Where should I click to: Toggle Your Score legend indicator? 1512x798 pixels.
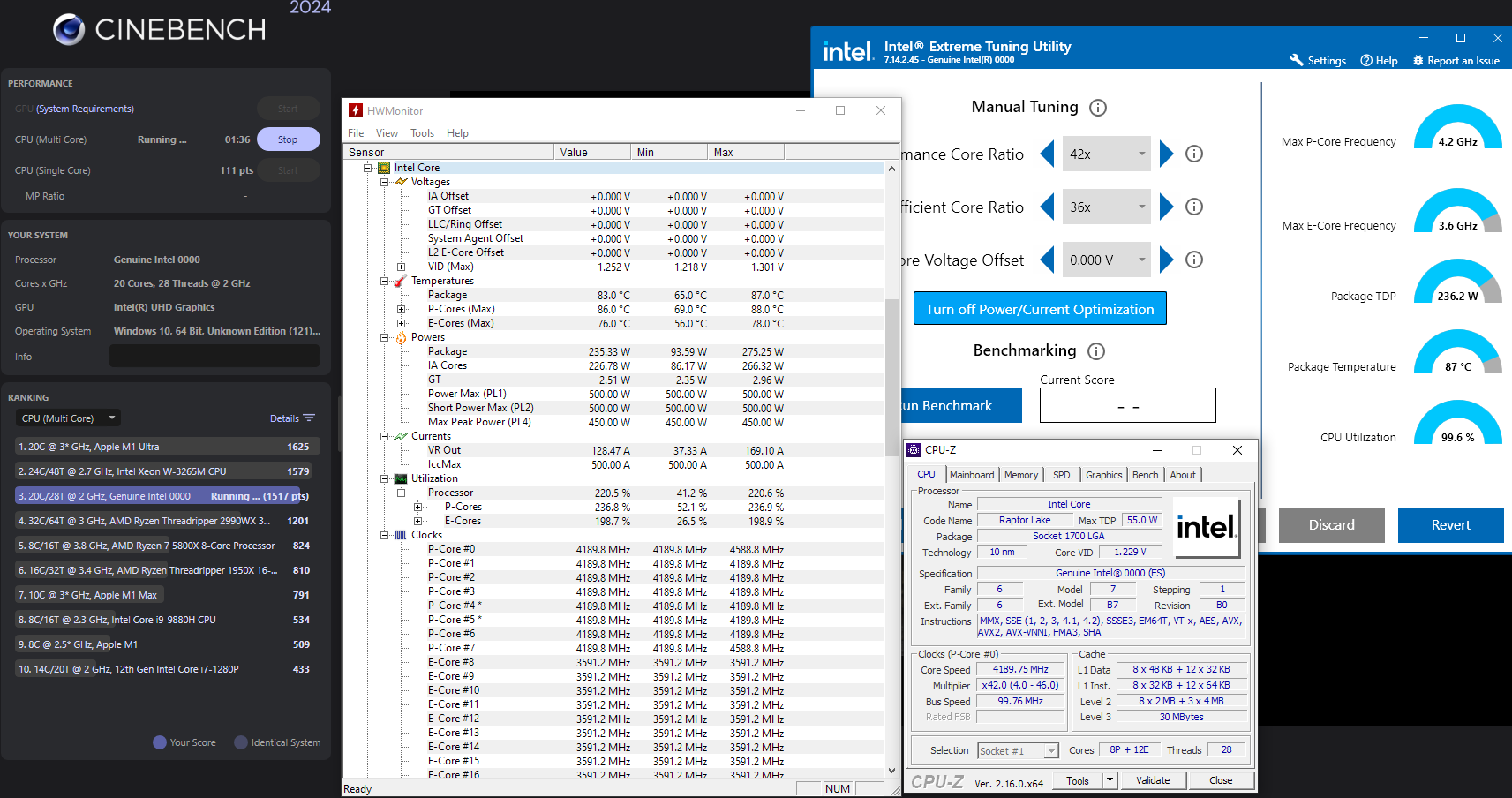pos(160,742)
